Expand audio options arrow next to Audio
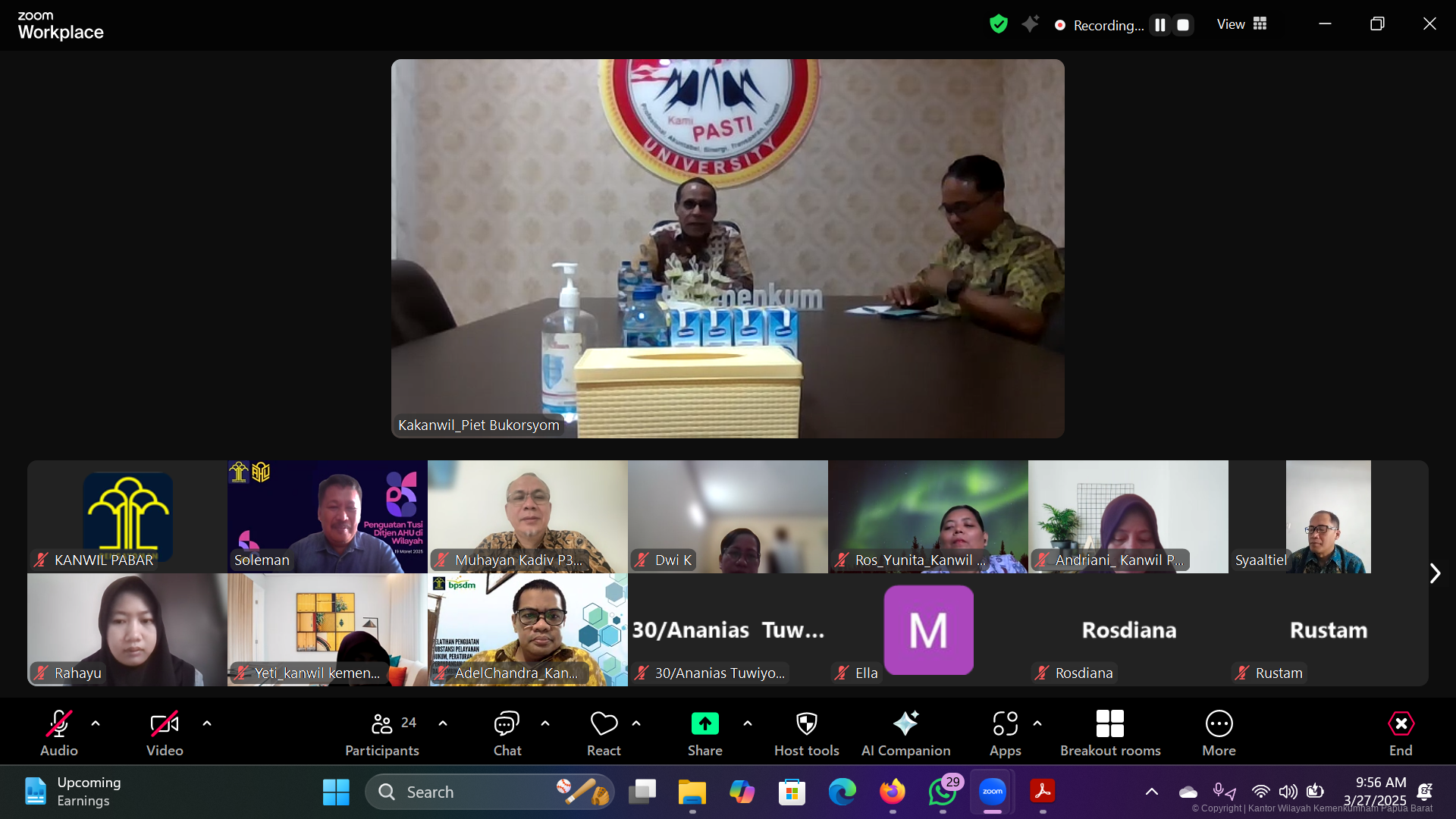The image size is (1456, 819). pos(96,723)
